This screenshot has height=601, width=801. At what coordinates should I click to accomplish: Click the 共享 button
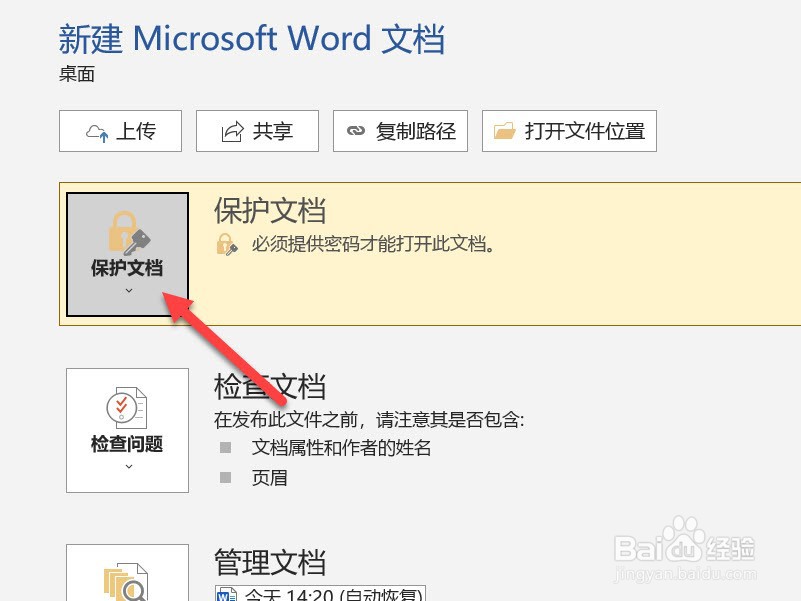[257, 130]
